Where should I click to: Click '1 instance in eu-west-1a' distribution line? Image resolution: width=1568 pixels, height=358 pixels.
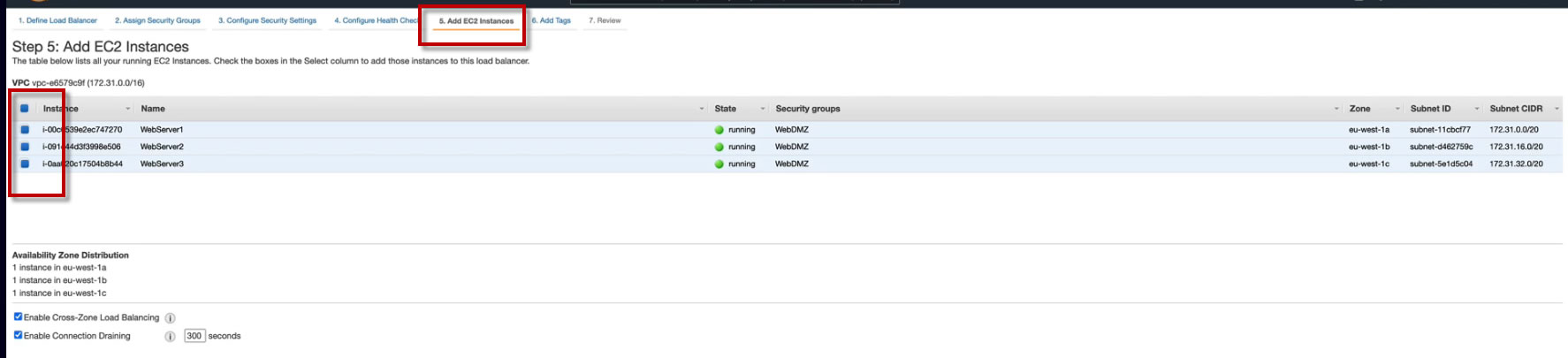pos(59,268)
